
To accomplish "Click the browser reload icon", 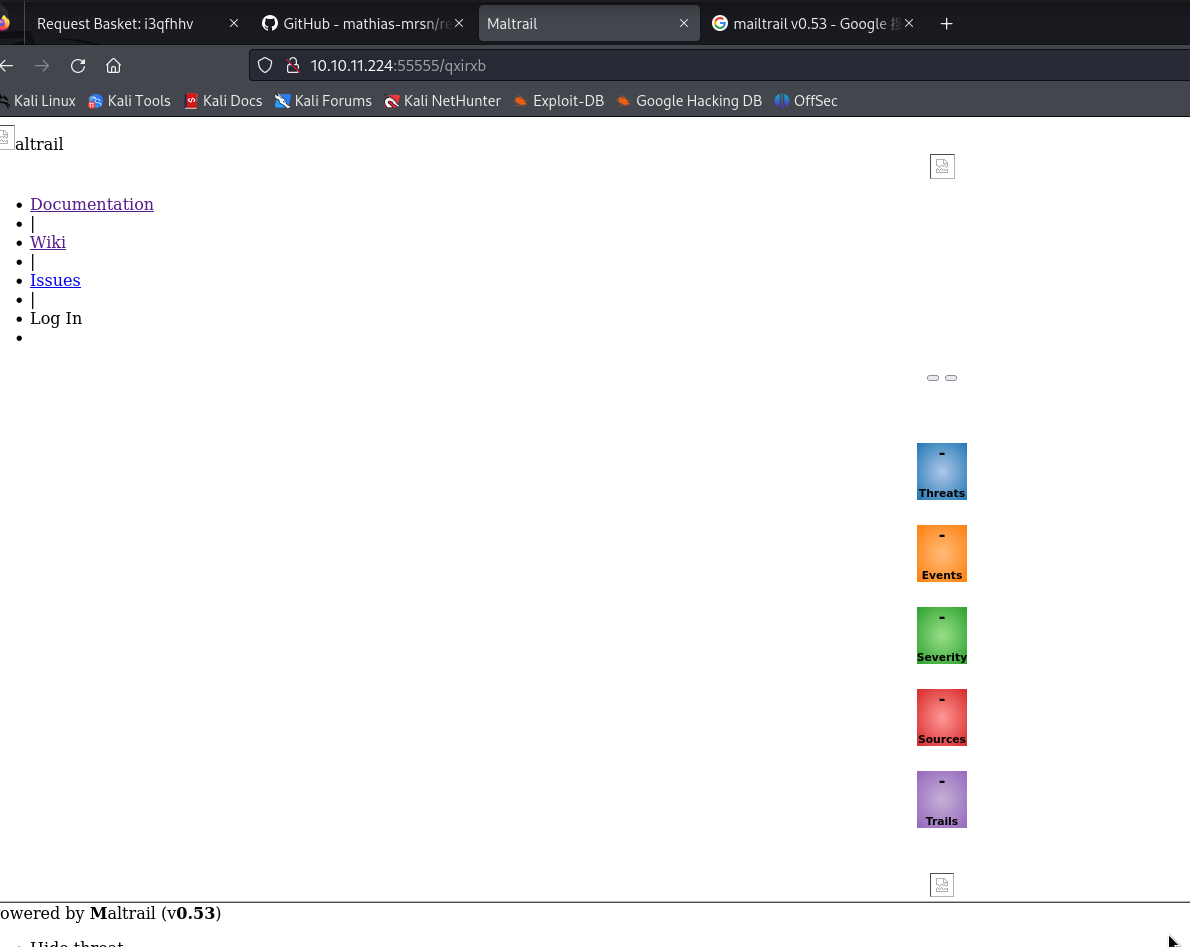I will (x=78, y=66).
